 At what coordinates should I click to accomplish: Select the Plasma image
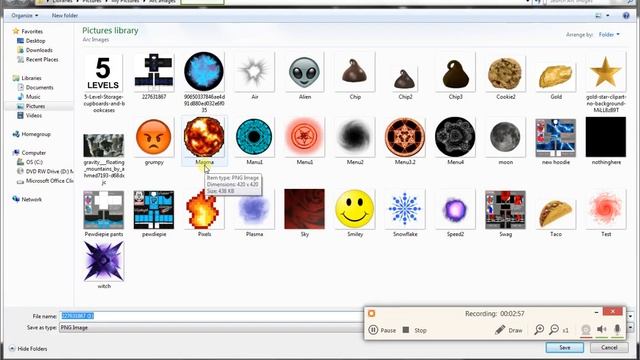click(x=254, y=209)
